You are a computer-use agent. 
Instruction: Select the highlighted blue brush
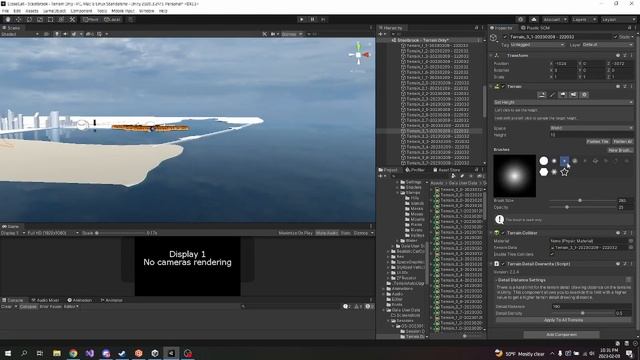pos(564,161)
